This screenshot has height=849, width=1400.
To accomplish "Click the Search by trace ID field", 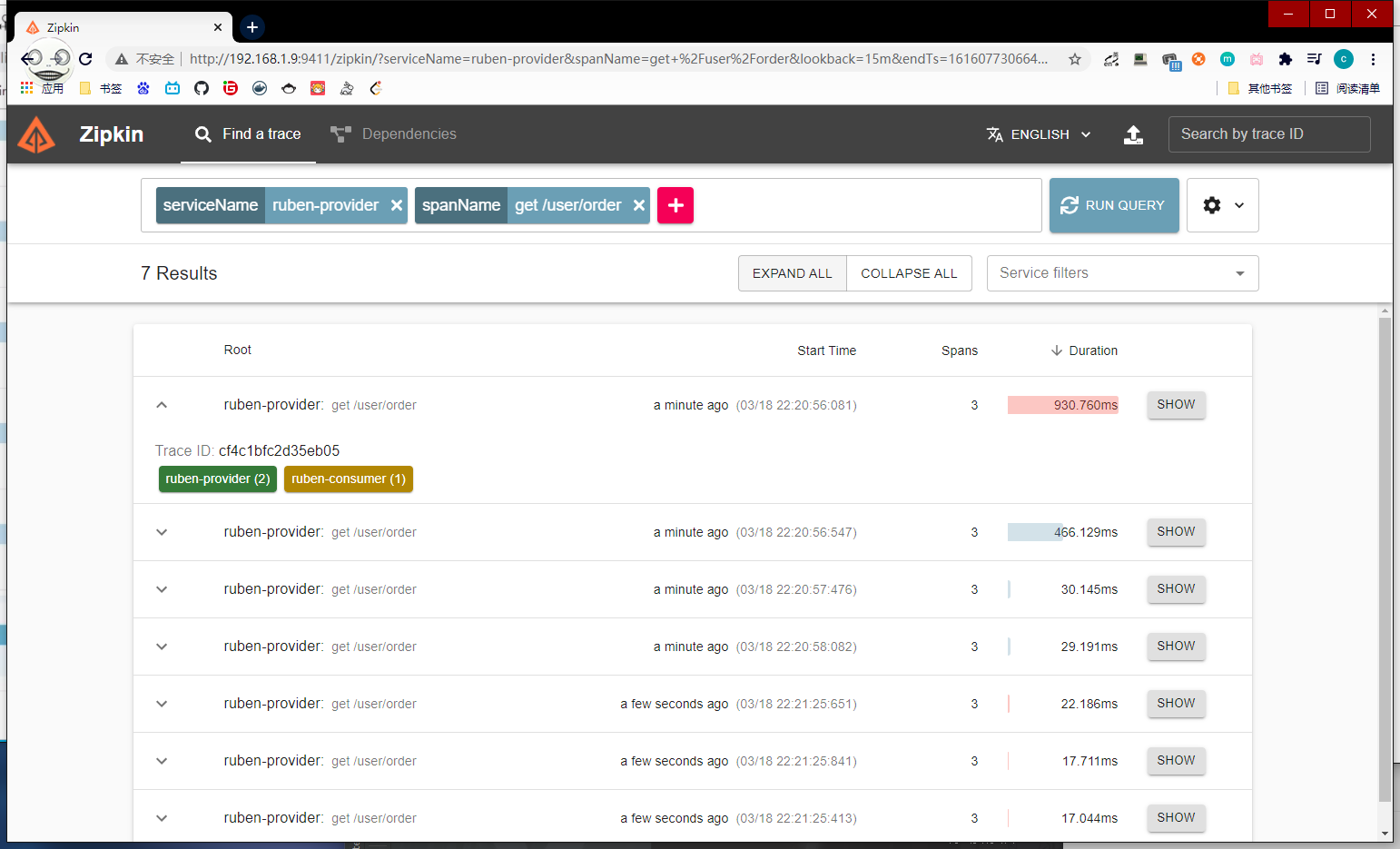I will click(x=1268, y=134).
